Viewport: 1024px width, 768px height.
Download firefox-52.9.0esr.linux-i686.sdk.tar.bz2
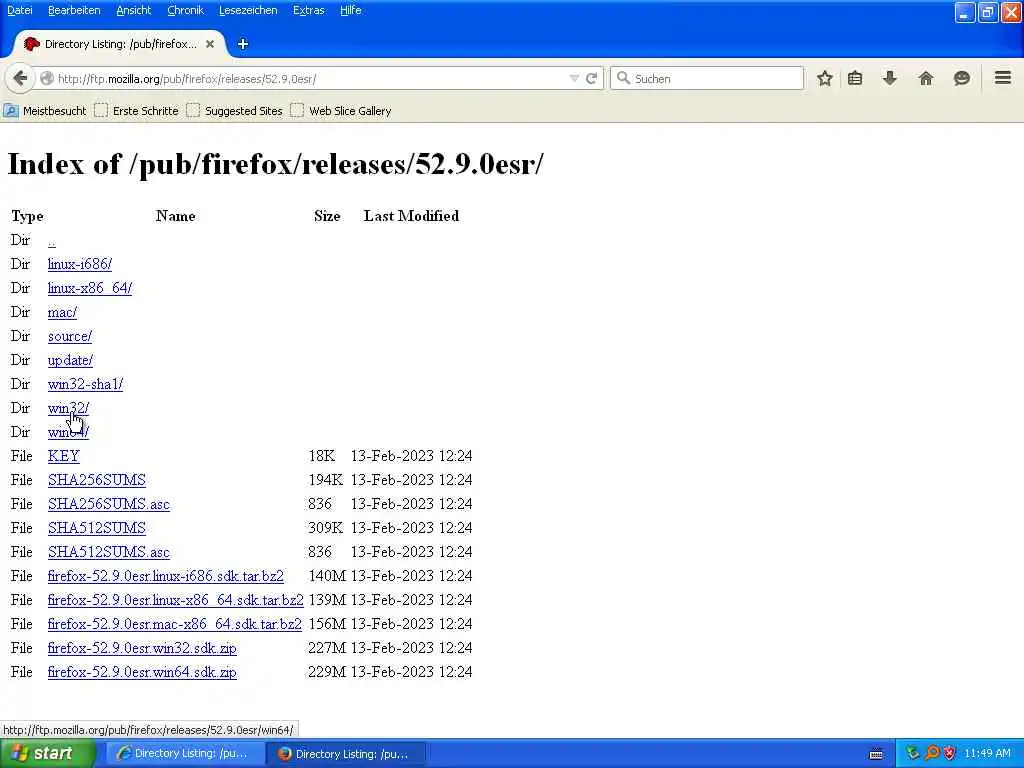tap(166, 576)
